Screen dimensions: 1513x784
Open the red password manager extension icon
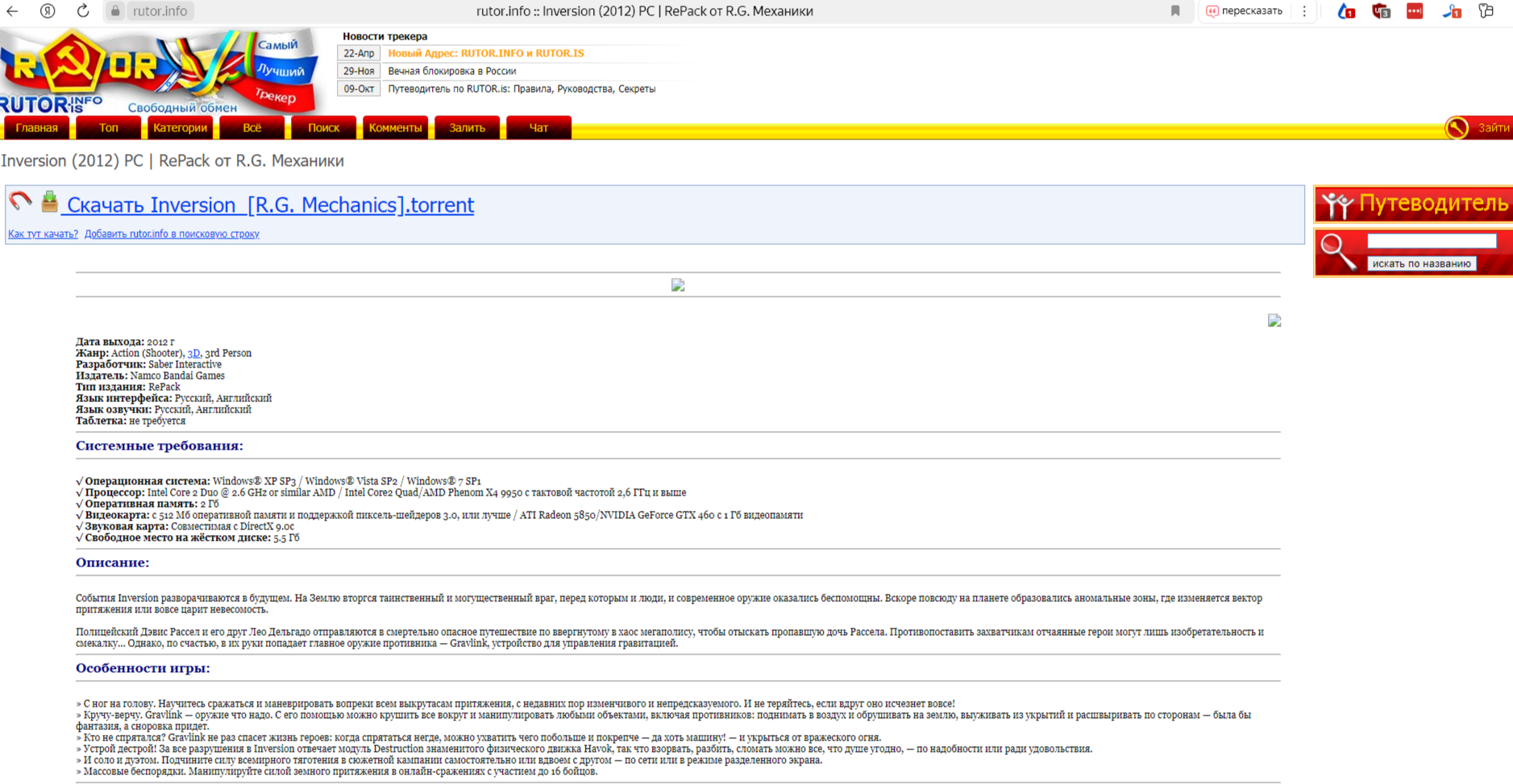tap(1415, 11)
